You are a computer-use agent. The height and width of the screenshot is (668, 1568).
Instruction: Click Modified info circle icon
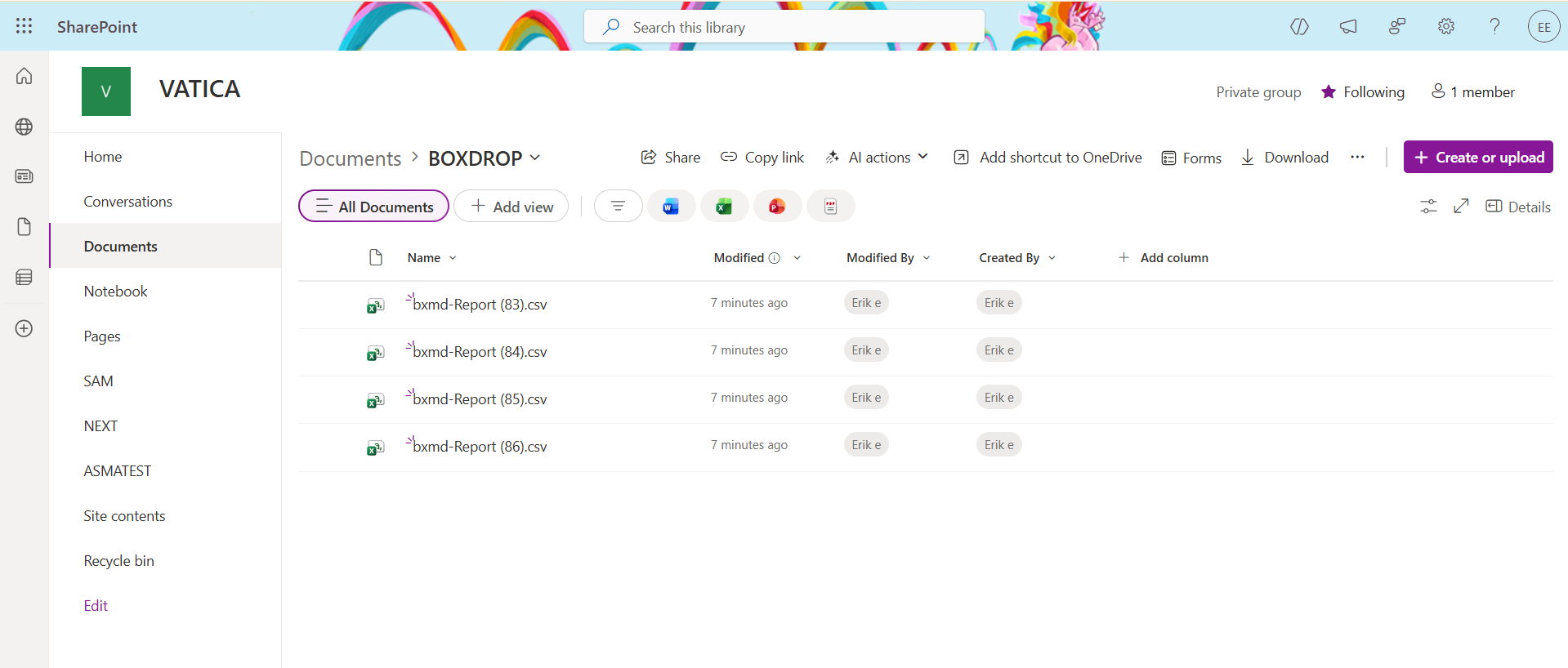pyautogui.click(x=775, y=258)
